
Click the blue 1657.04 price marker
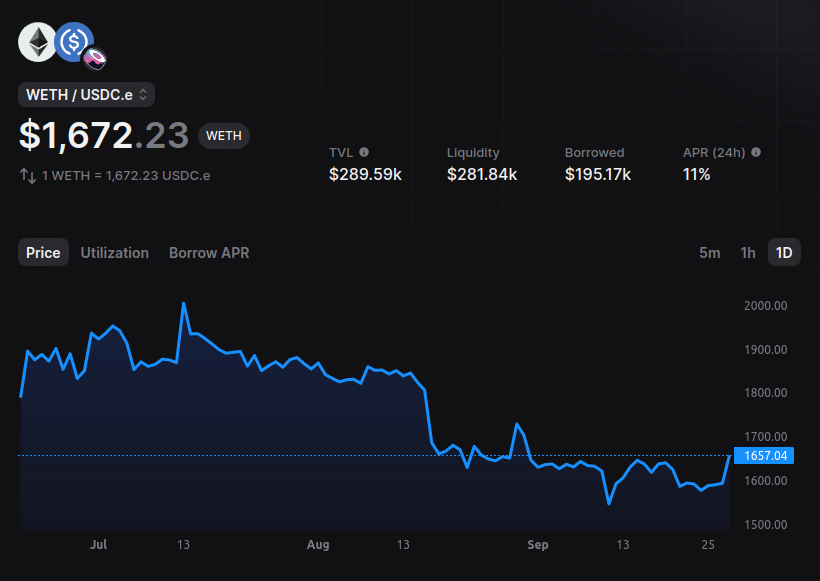[763, 455]
